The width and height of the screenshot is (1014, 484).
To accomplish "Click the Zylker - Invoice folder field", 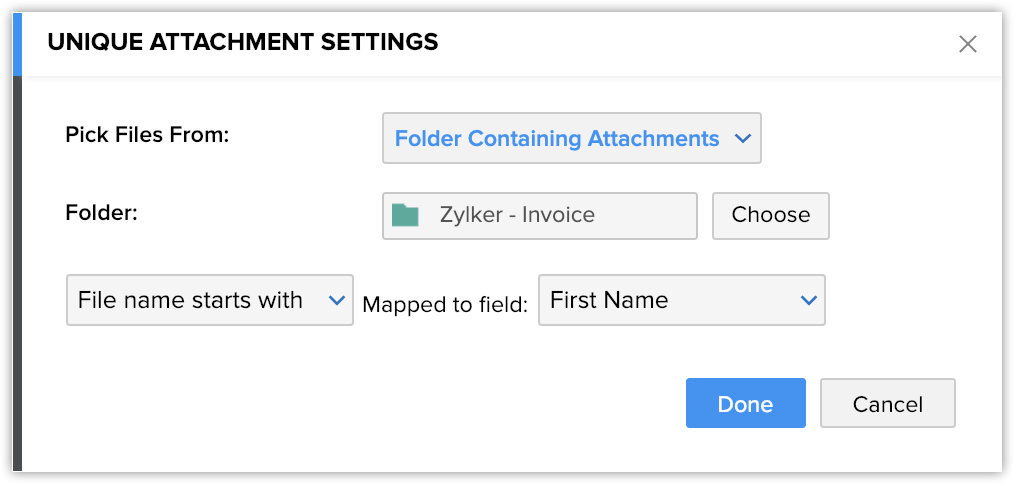I will [539, 215].
